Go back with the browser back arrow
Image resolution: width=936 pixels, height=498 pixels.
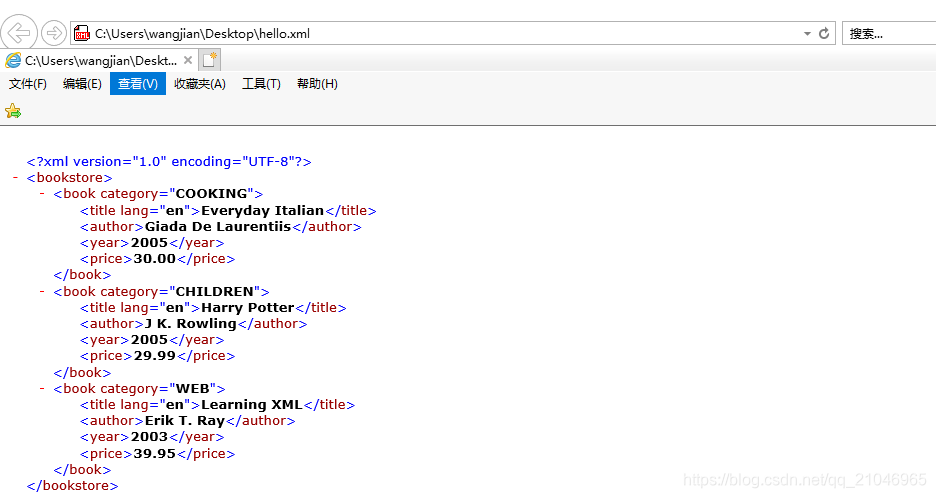click(19, 32)
